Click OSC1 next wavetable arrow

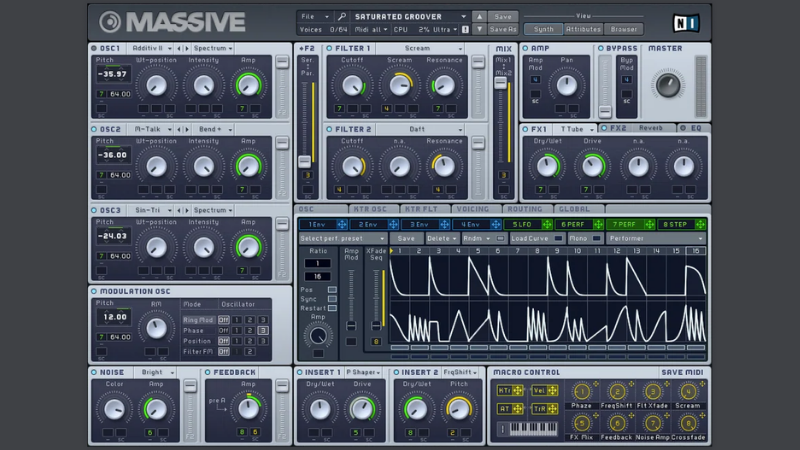pos(187,48)
